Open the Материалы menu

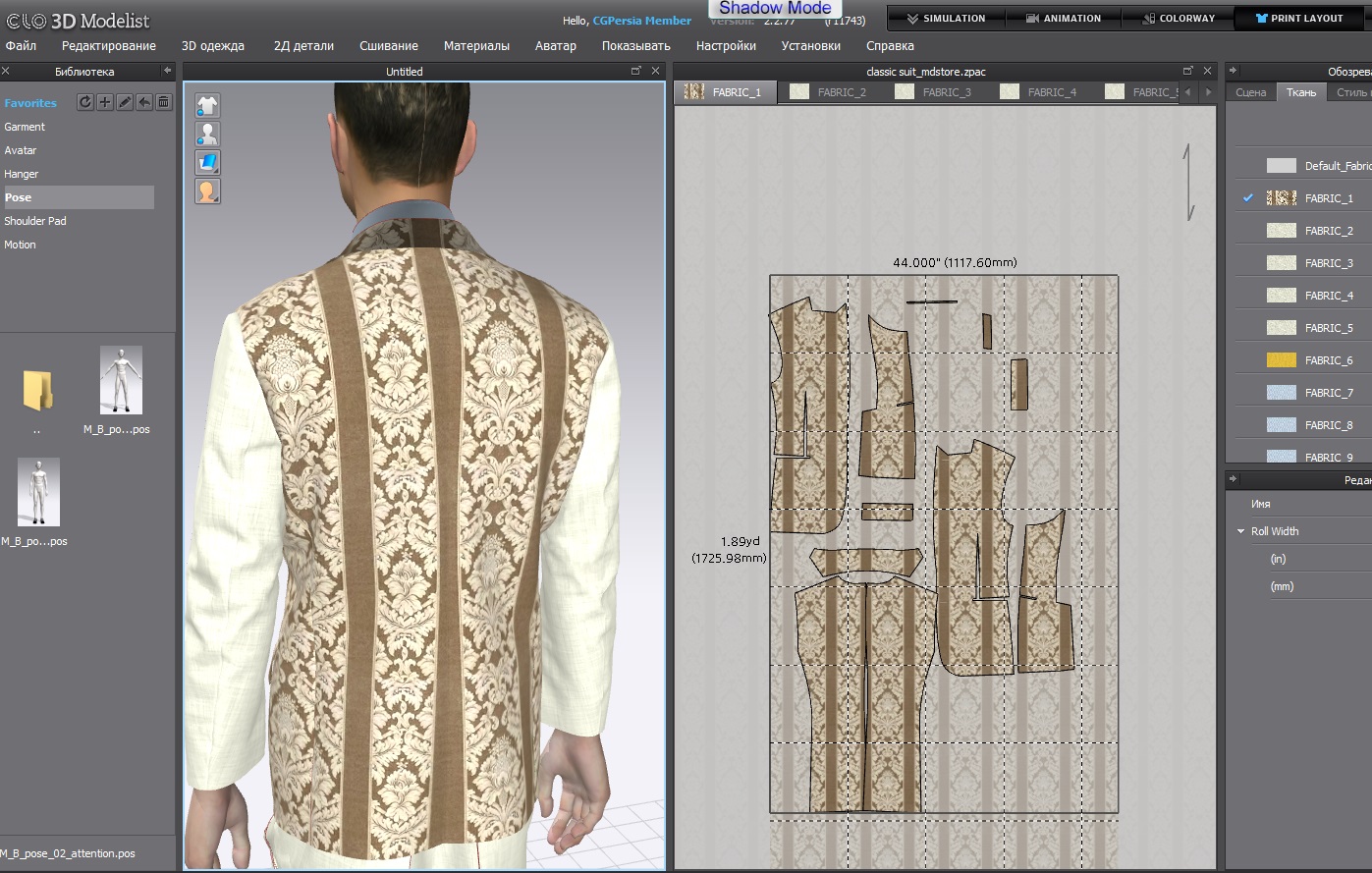476,45
